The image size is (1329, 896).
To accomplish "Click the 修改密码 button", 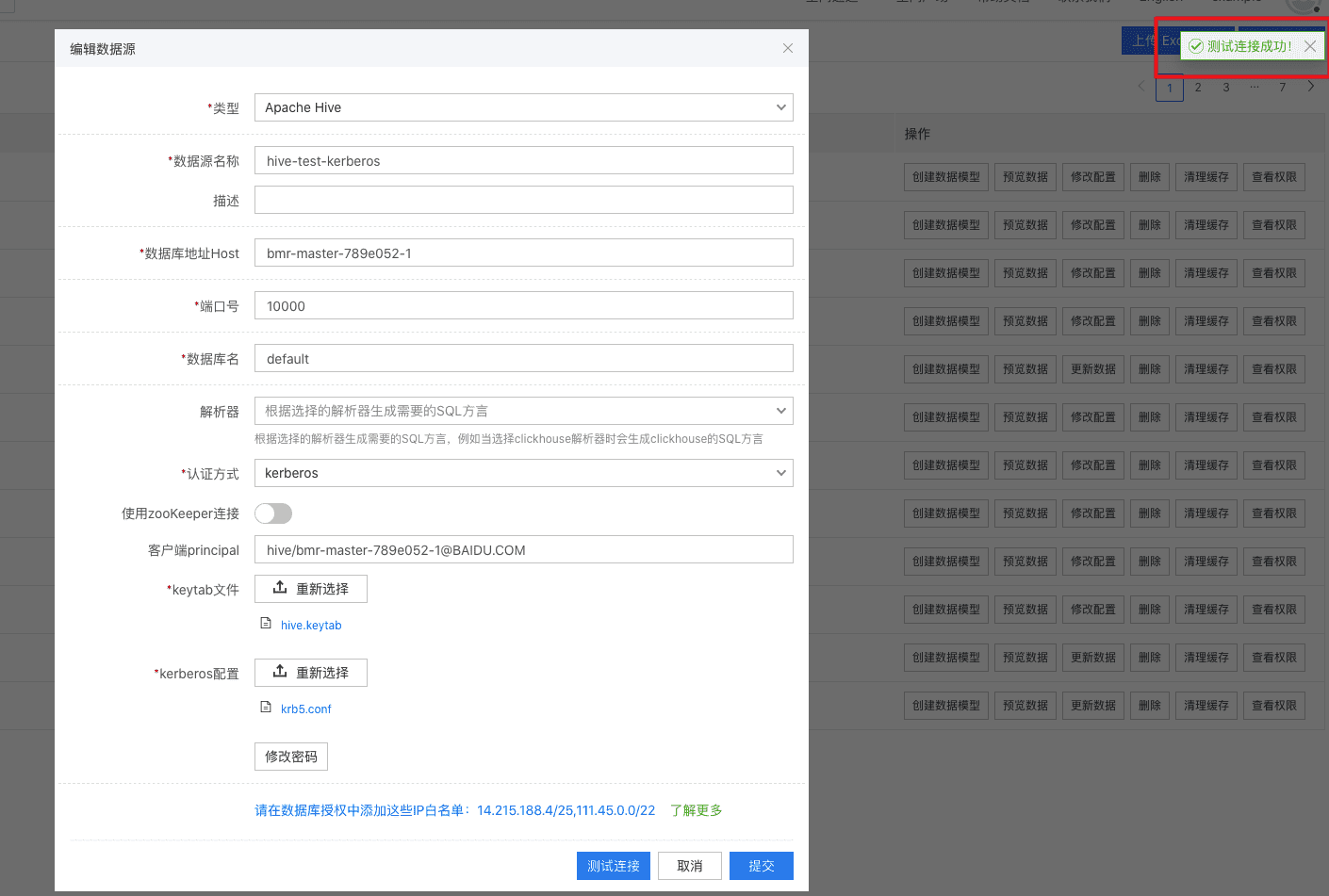I will [x=291, y=757].
